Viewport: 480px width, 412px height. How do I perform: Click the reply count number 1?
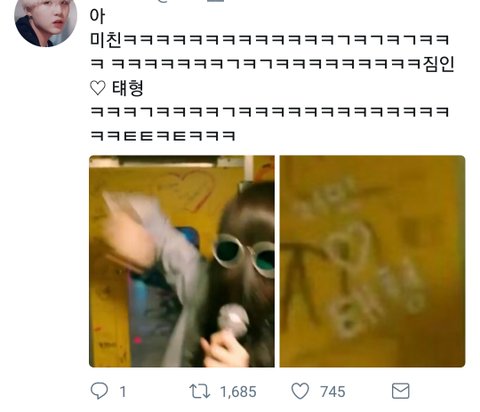(x=123, y=392)
